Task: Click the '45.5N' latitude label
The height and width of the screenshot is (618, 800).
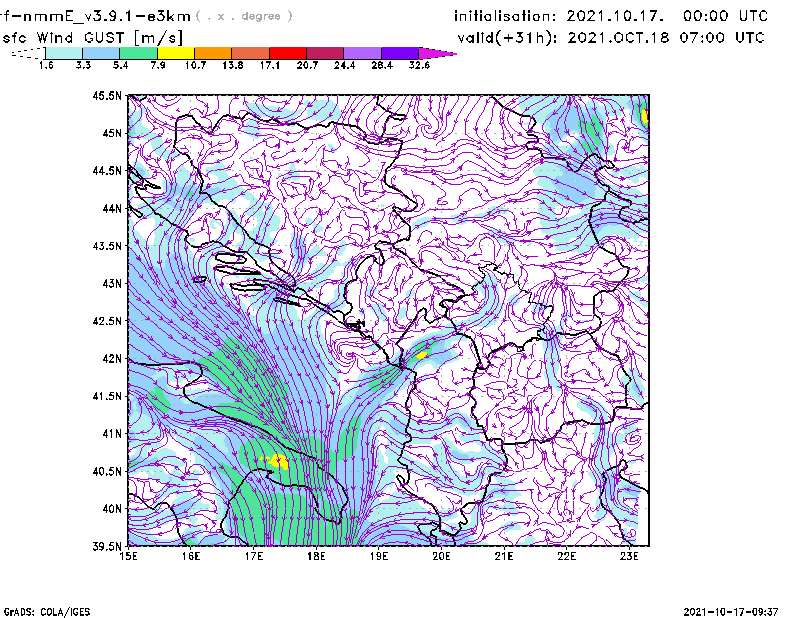Action: coord(107,95)
